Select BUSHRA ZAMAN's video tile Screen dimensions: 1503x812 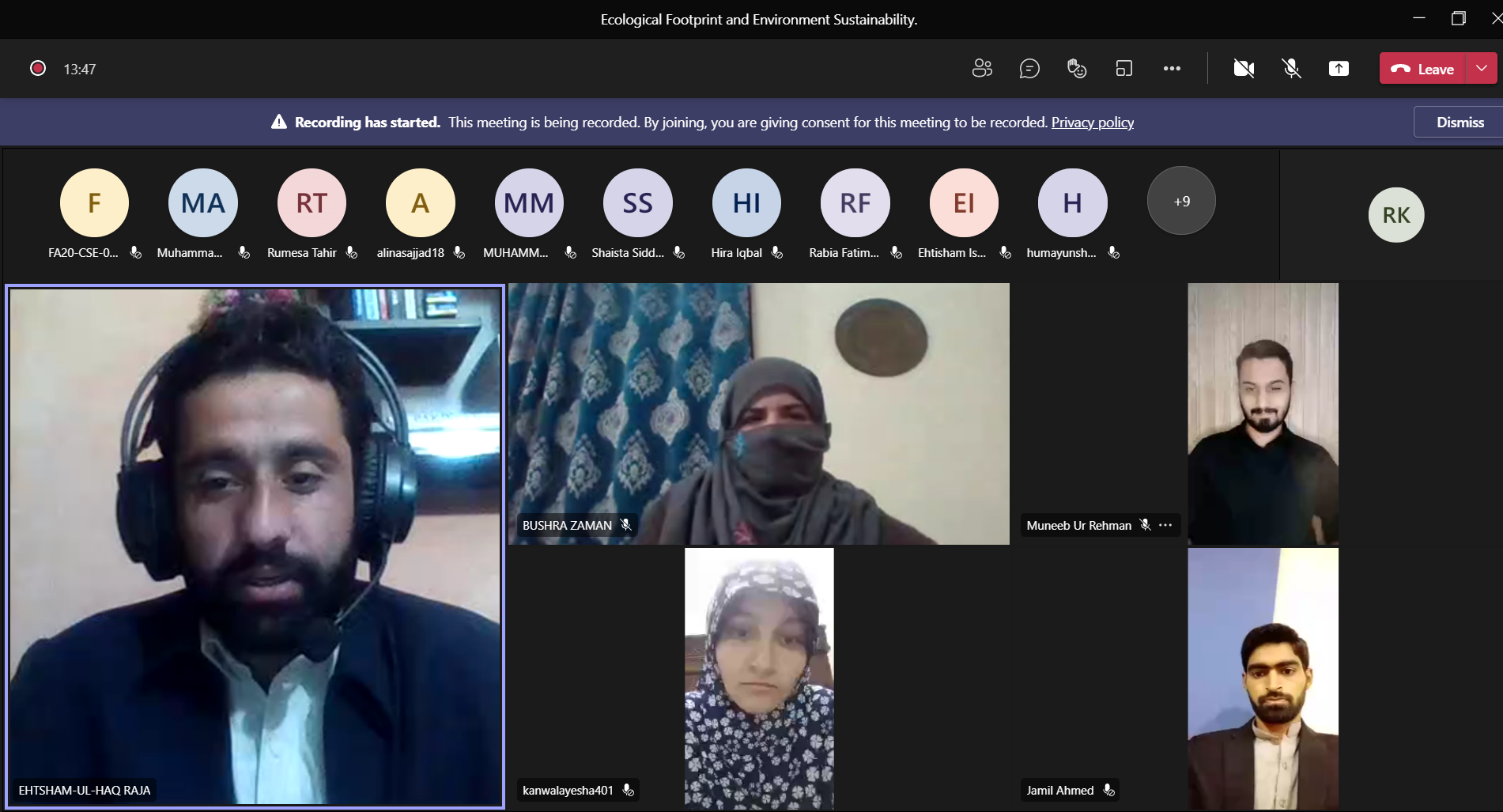coord(758,414)
